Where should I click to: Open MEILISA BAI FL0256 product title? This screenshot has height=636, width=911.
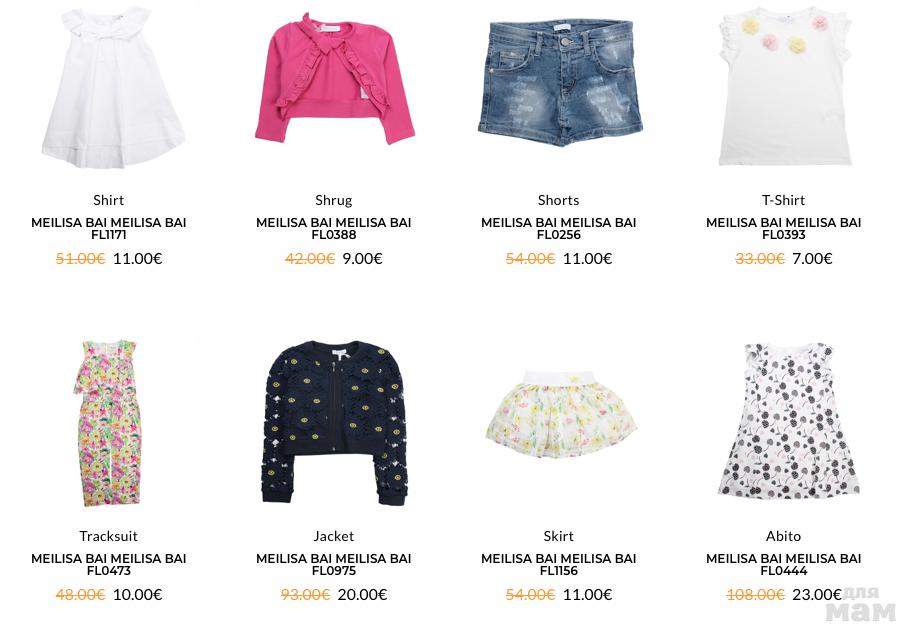click(x=558, y=228)
